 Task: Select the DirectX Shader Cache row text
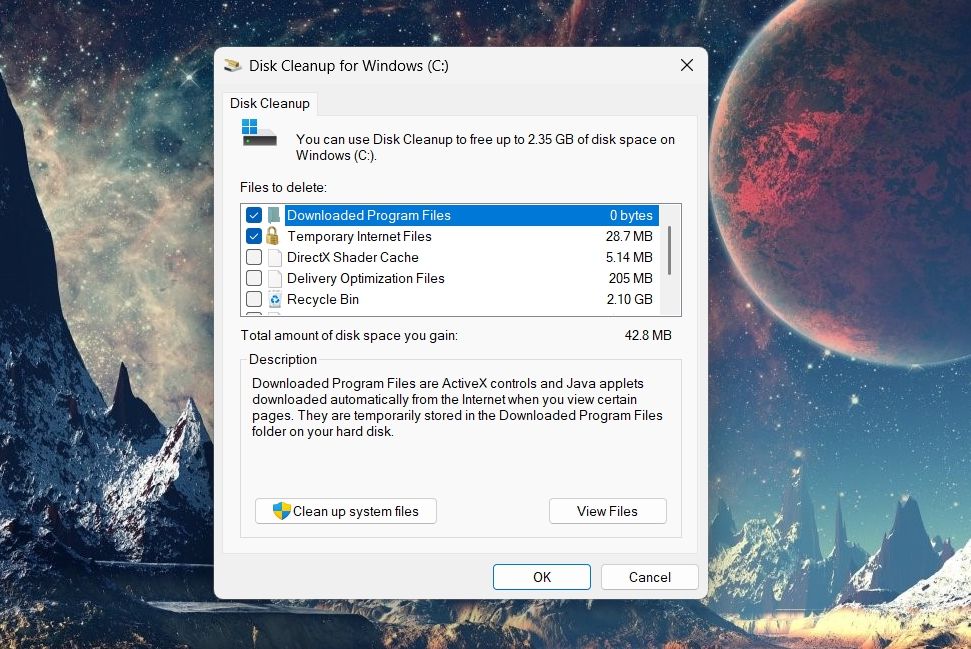click(353, 257)
